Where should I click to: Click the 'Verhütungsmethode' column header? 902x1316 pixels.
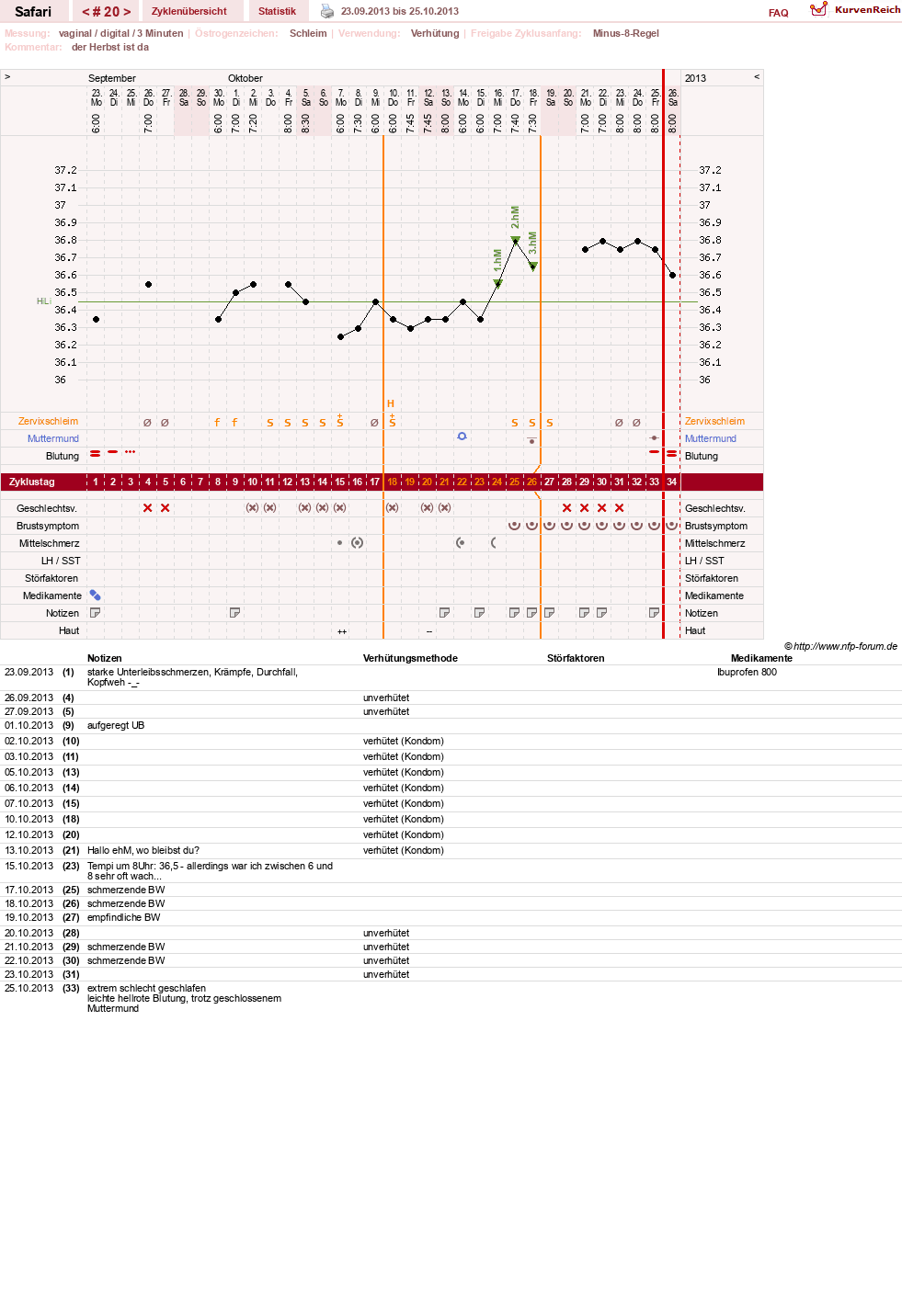point(410,658)
